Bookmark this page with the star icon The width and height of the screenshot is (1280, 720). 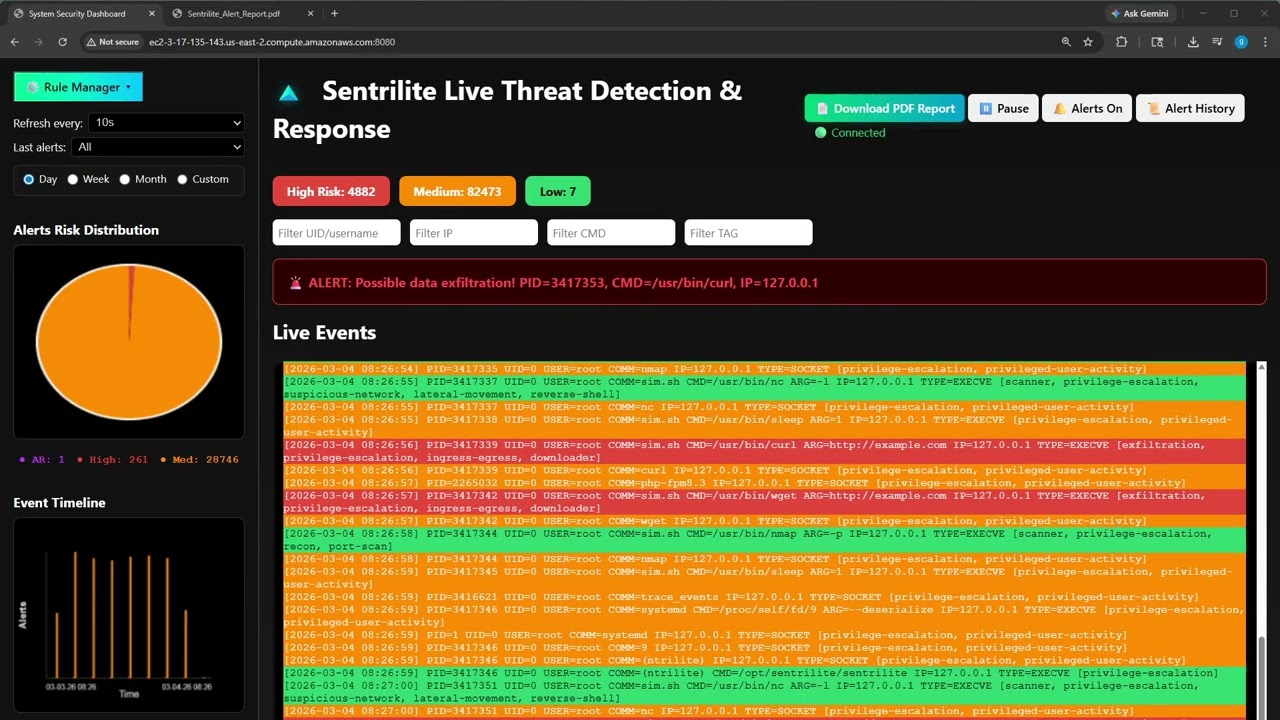1088,42
